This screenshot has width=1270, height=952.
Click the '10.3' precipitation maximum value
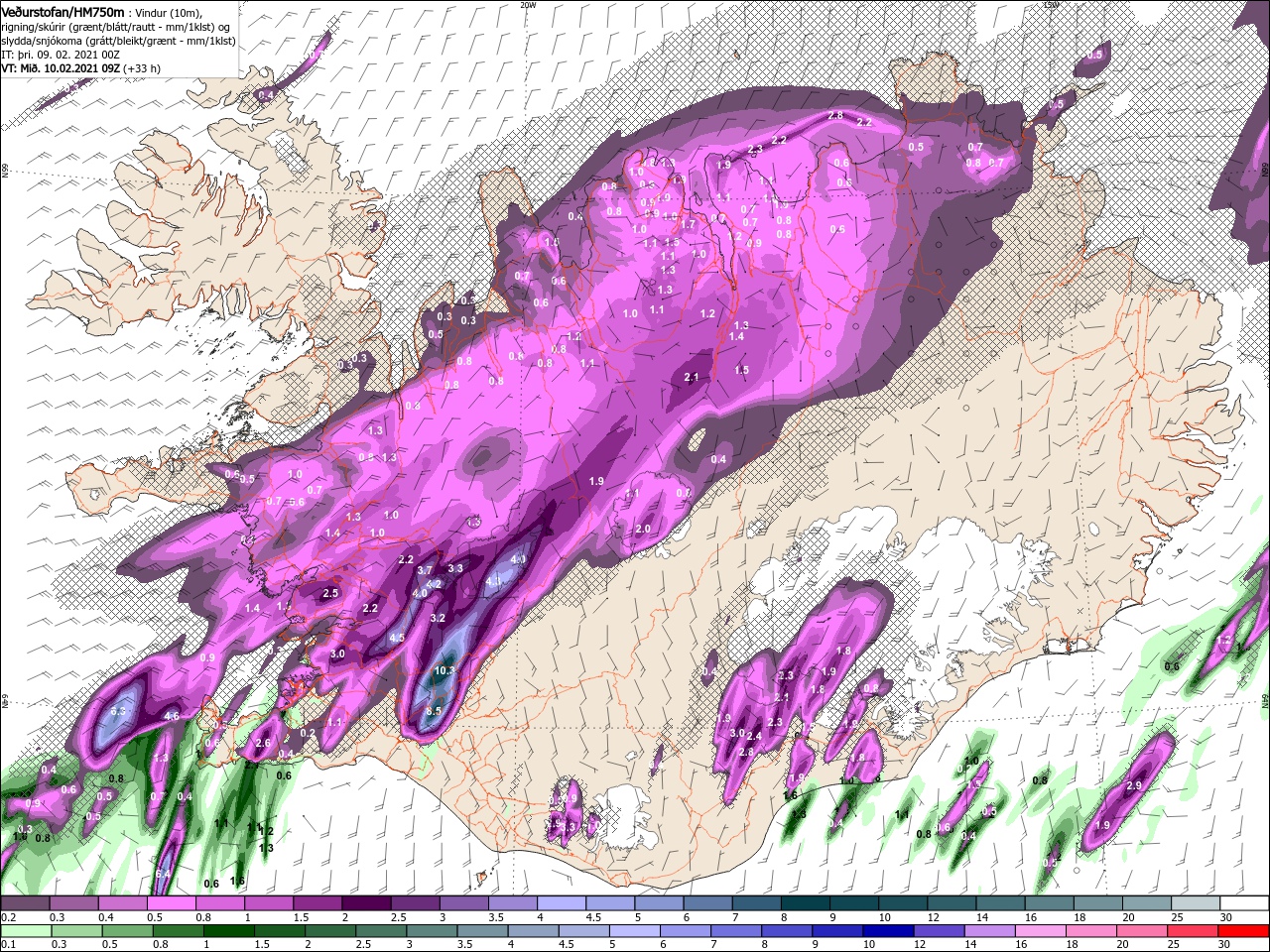(x=444, y=671)
